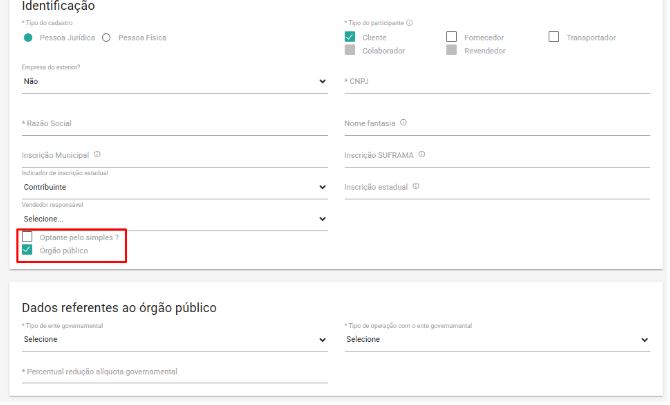Image resolution: width=670 pixels, height=405 pixels.
Task: Open Tipo de operação com ente governamental dropdown
Action: [497, 339]
